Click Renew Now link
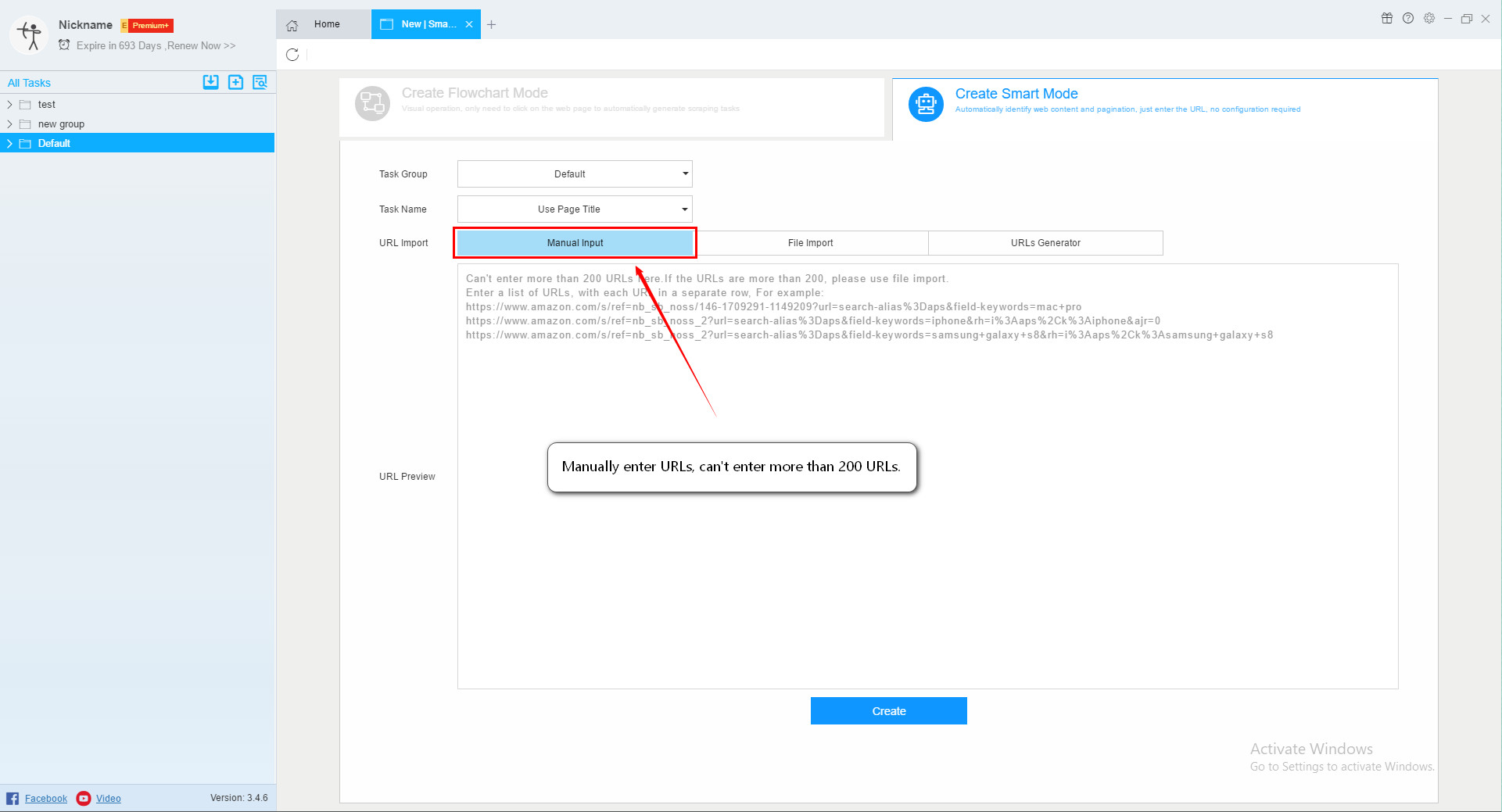 tap(201, 46)
